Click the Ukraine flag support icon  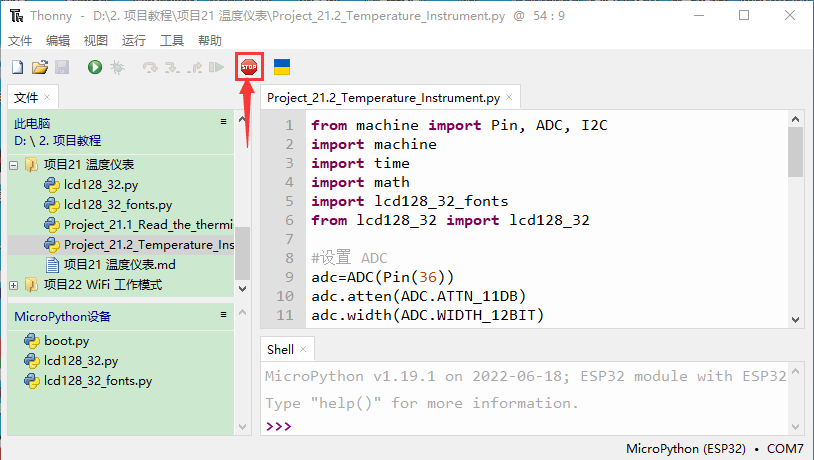tap(282, 67)
